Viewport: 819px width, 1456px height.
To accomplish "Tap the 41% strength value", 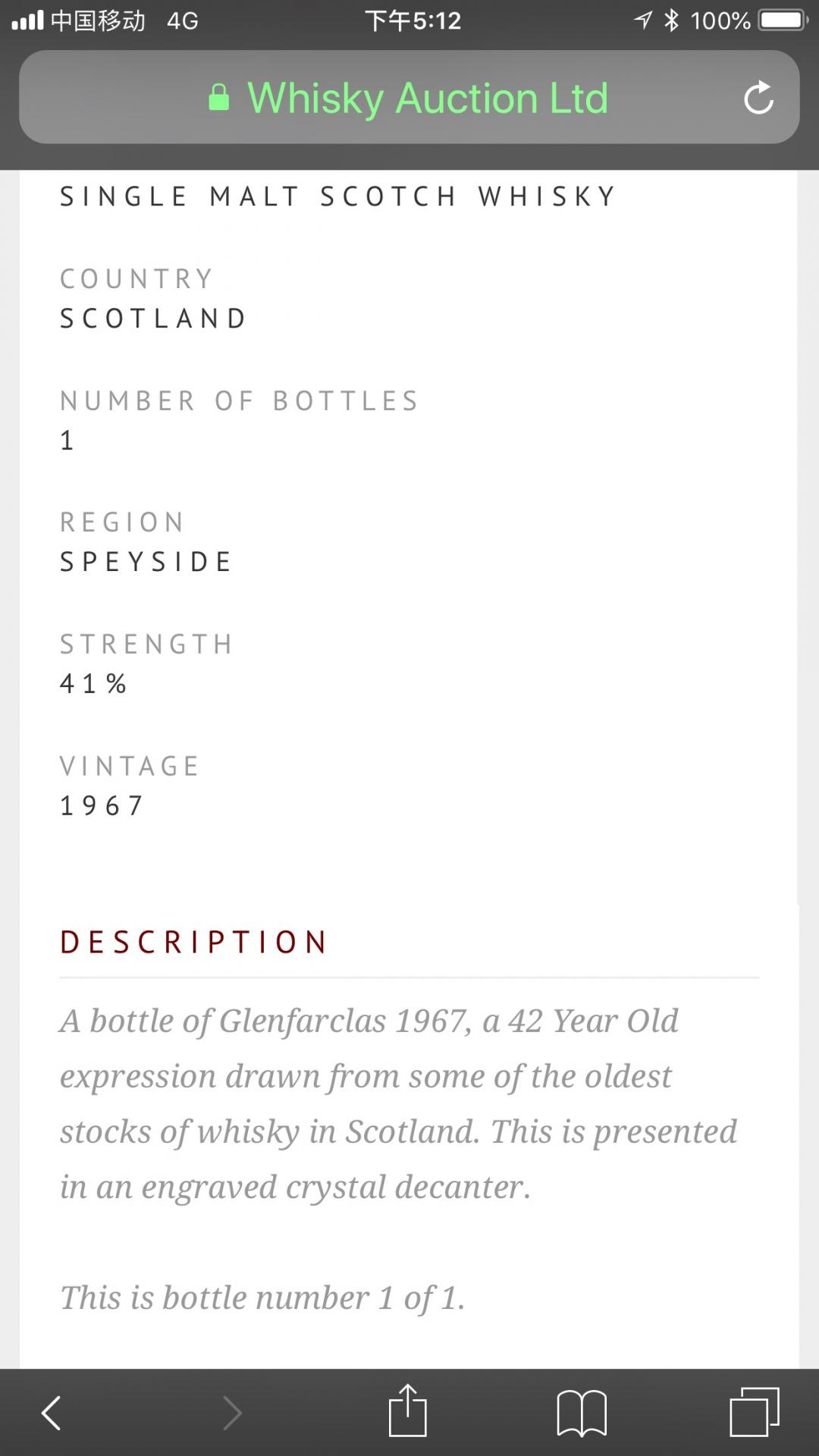I will pos(93,683).
